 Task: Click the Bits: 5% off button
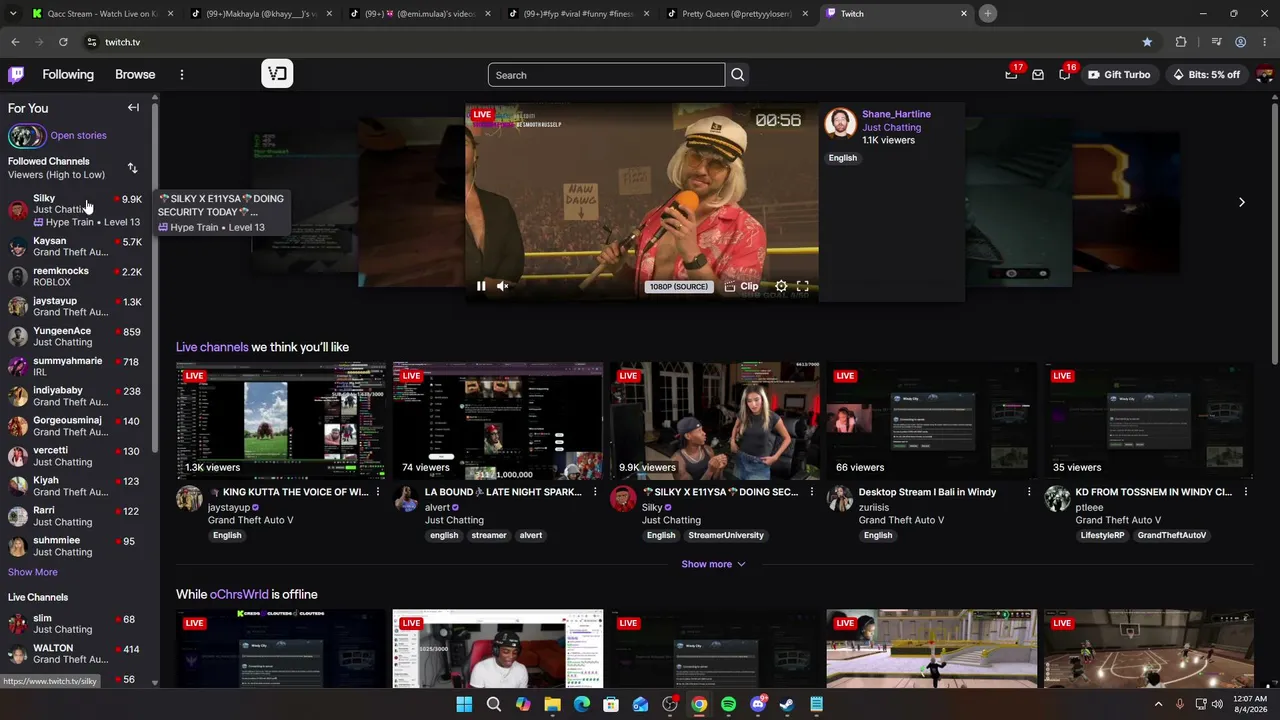pyautogui.click(x=1206, y=75)
